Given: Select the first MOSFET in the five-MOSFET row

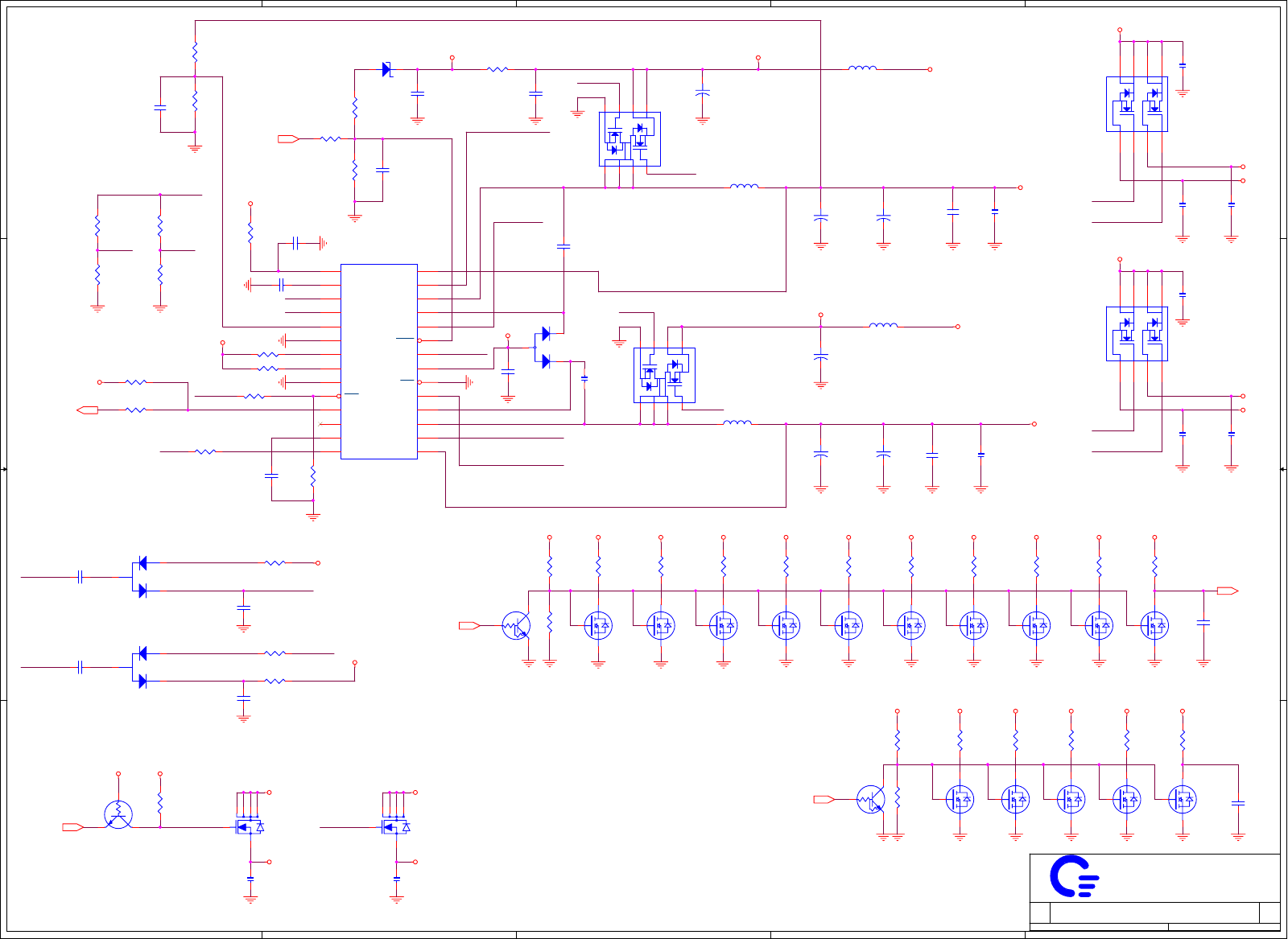Looking at the screenshot, I should [960, 799].
